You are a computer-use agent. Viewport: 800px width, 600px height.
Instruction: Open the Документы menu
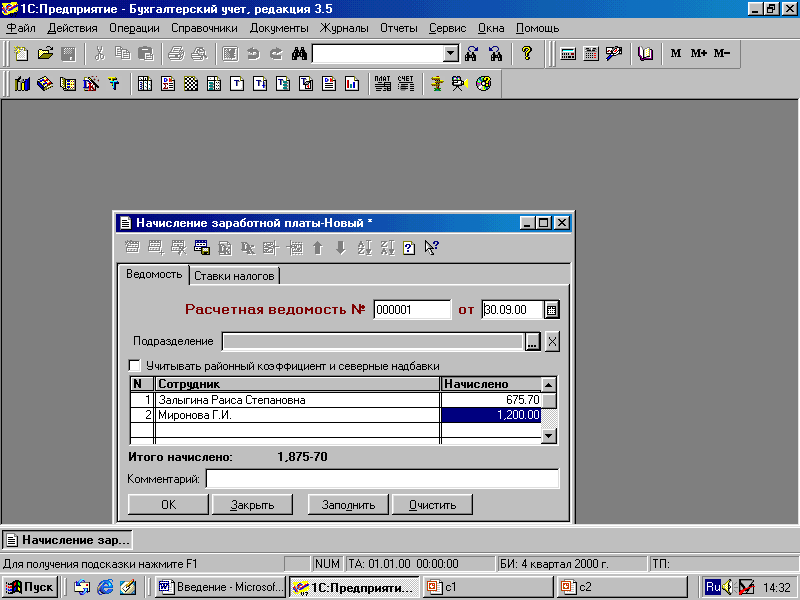(x=279, y=28)
